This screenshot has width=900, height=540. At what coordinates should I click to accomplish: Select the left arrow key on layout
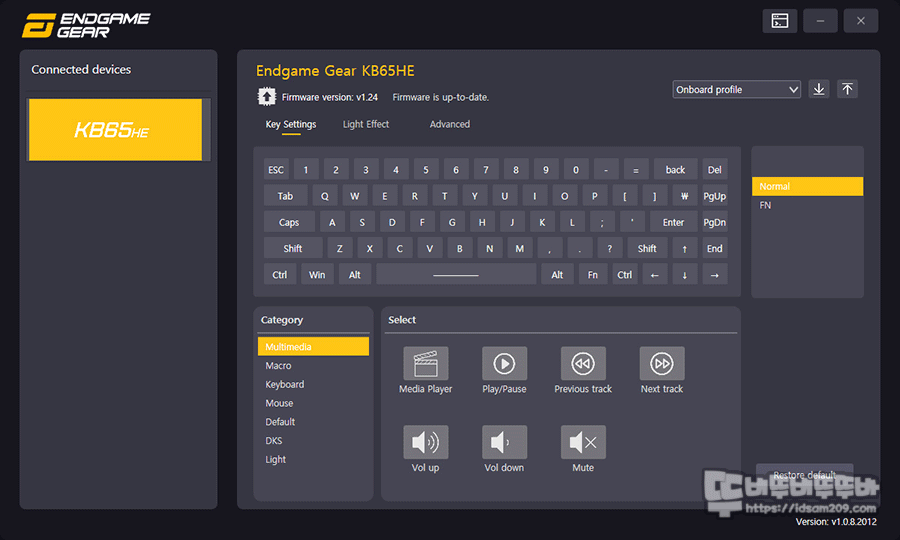point(654,275)
